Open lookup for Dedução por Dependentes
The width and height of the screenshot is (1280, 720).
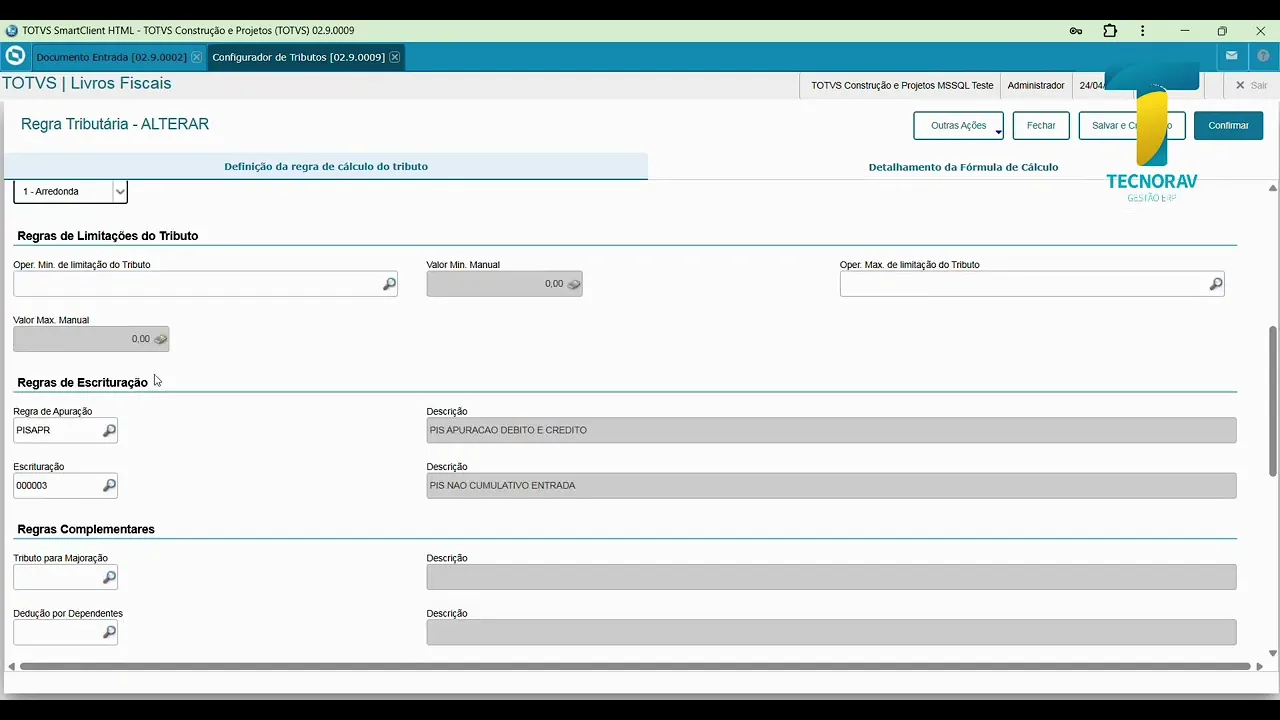pos(109,632)
